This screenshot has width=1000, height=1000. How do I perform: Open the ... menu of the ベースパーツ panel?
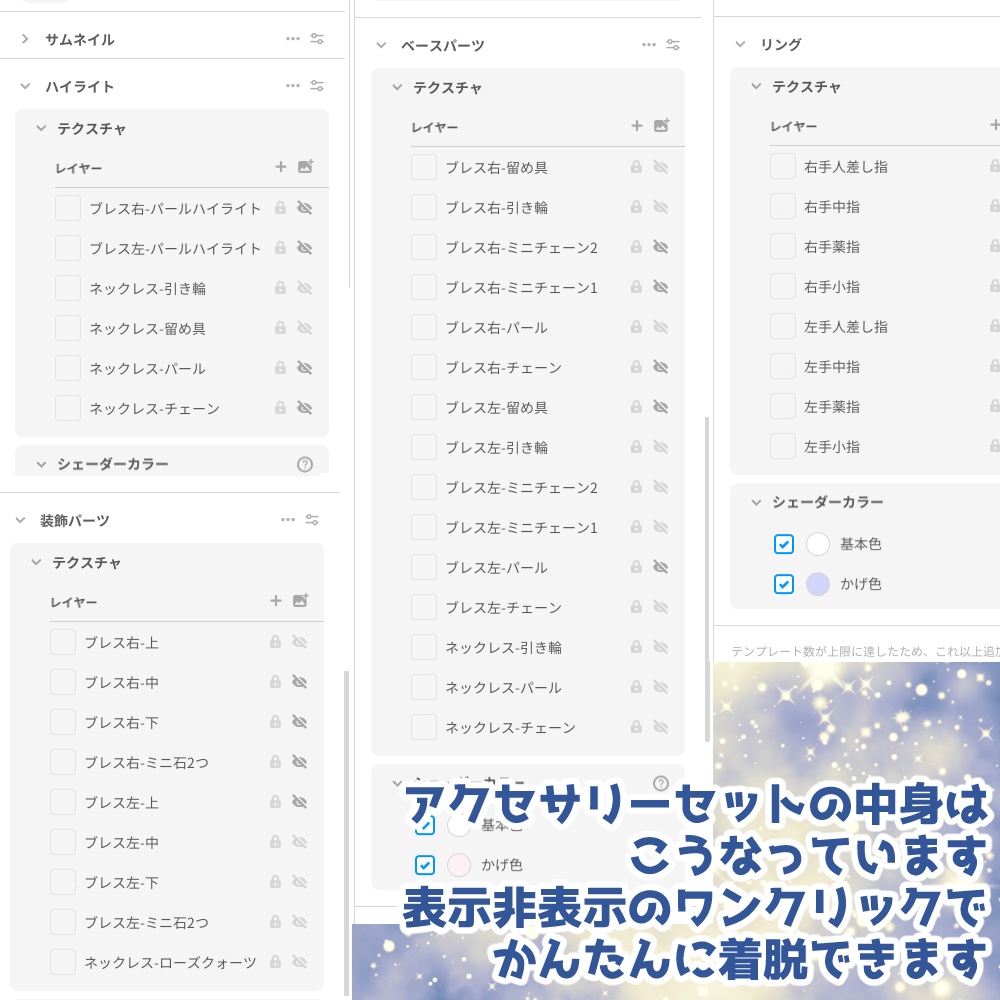649,44
